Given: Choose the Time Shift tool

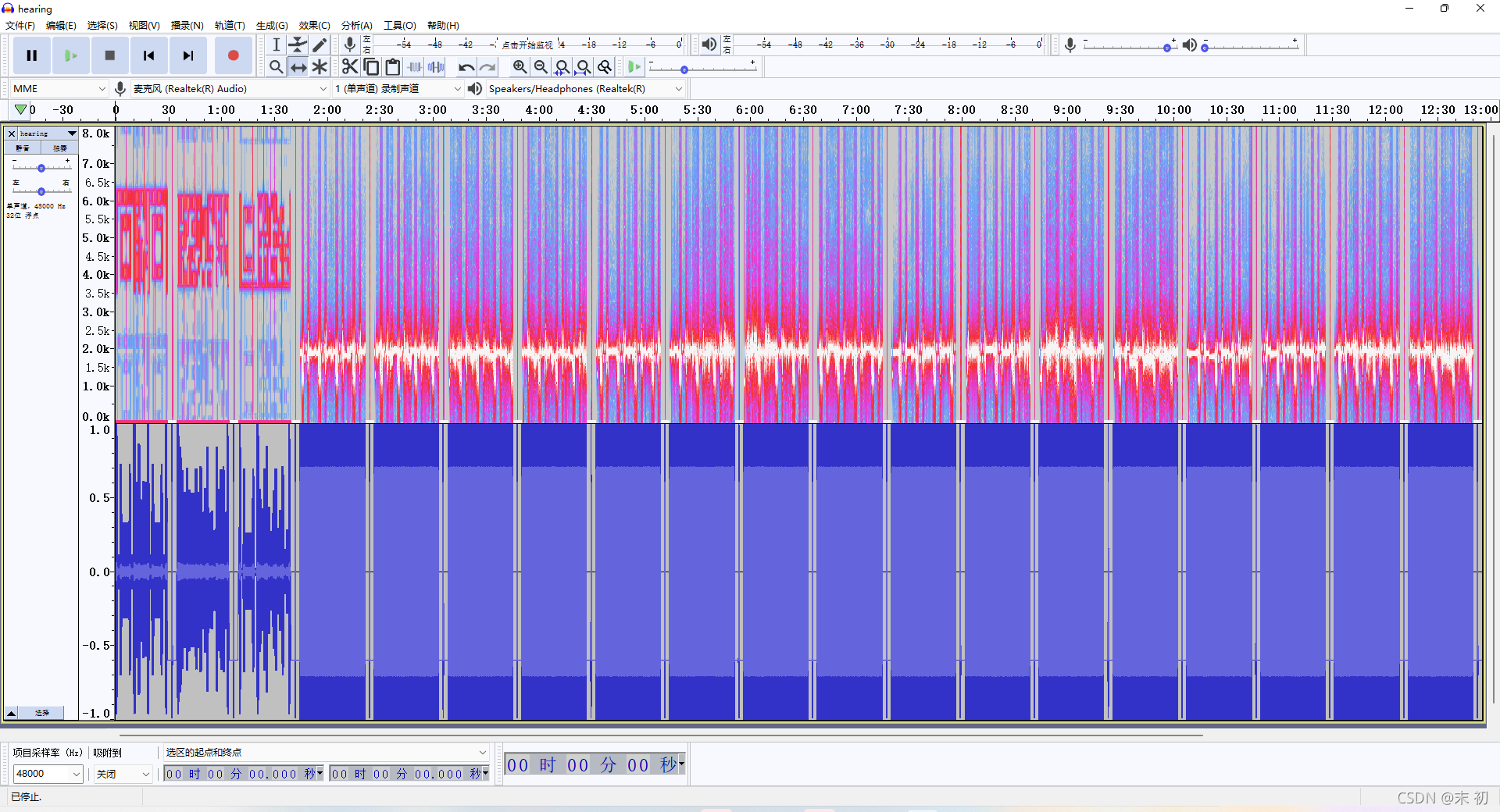Looking at the screenshot, I should point(298,67).
